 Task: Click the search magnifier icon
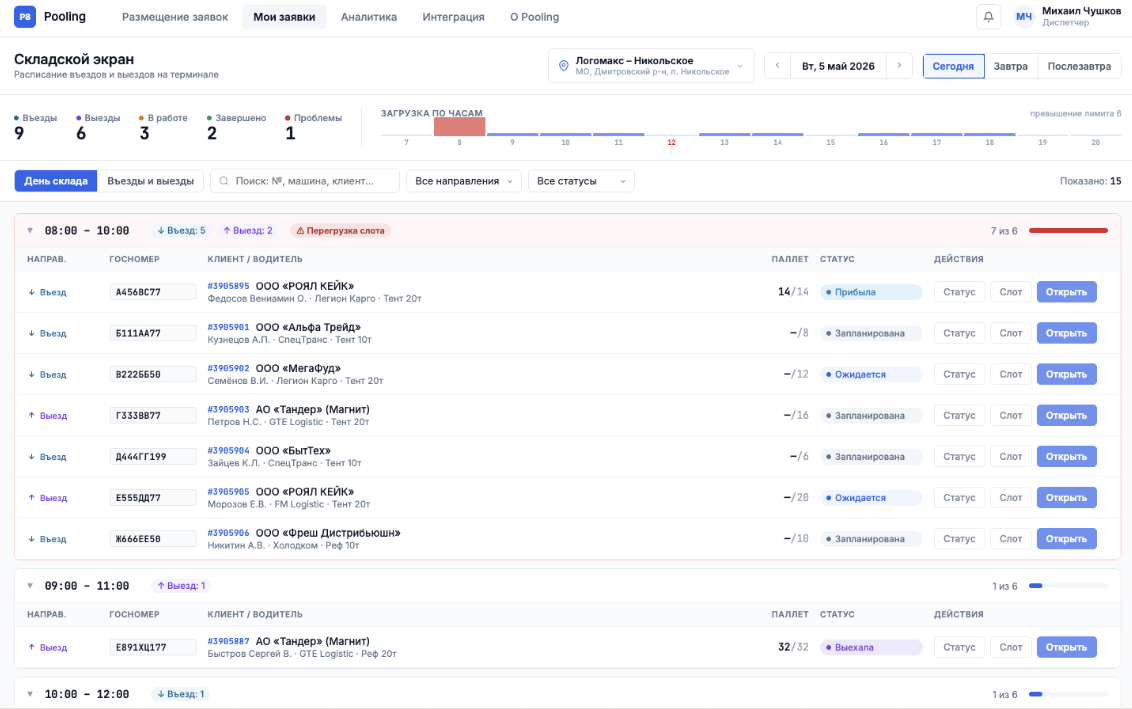tap(224, 181)
